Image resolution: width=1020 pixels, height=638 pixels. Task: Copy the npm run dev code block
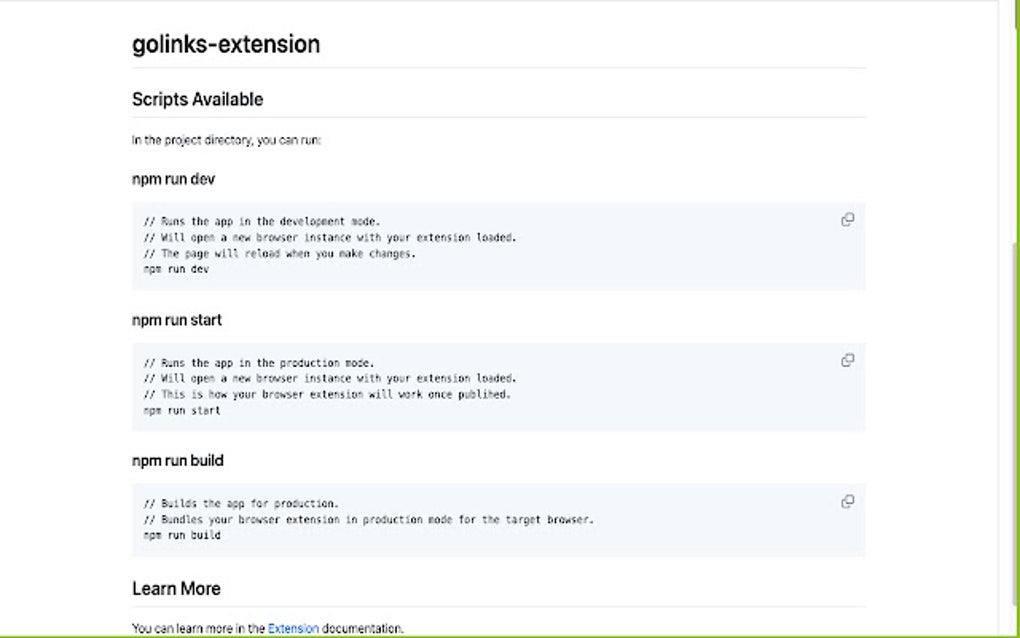pos(847,220)
